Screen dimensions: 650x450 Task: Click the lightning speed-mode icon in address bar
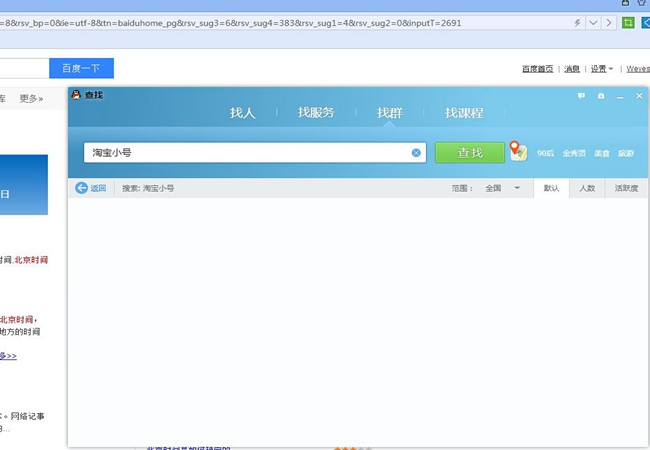pos(577,23)
